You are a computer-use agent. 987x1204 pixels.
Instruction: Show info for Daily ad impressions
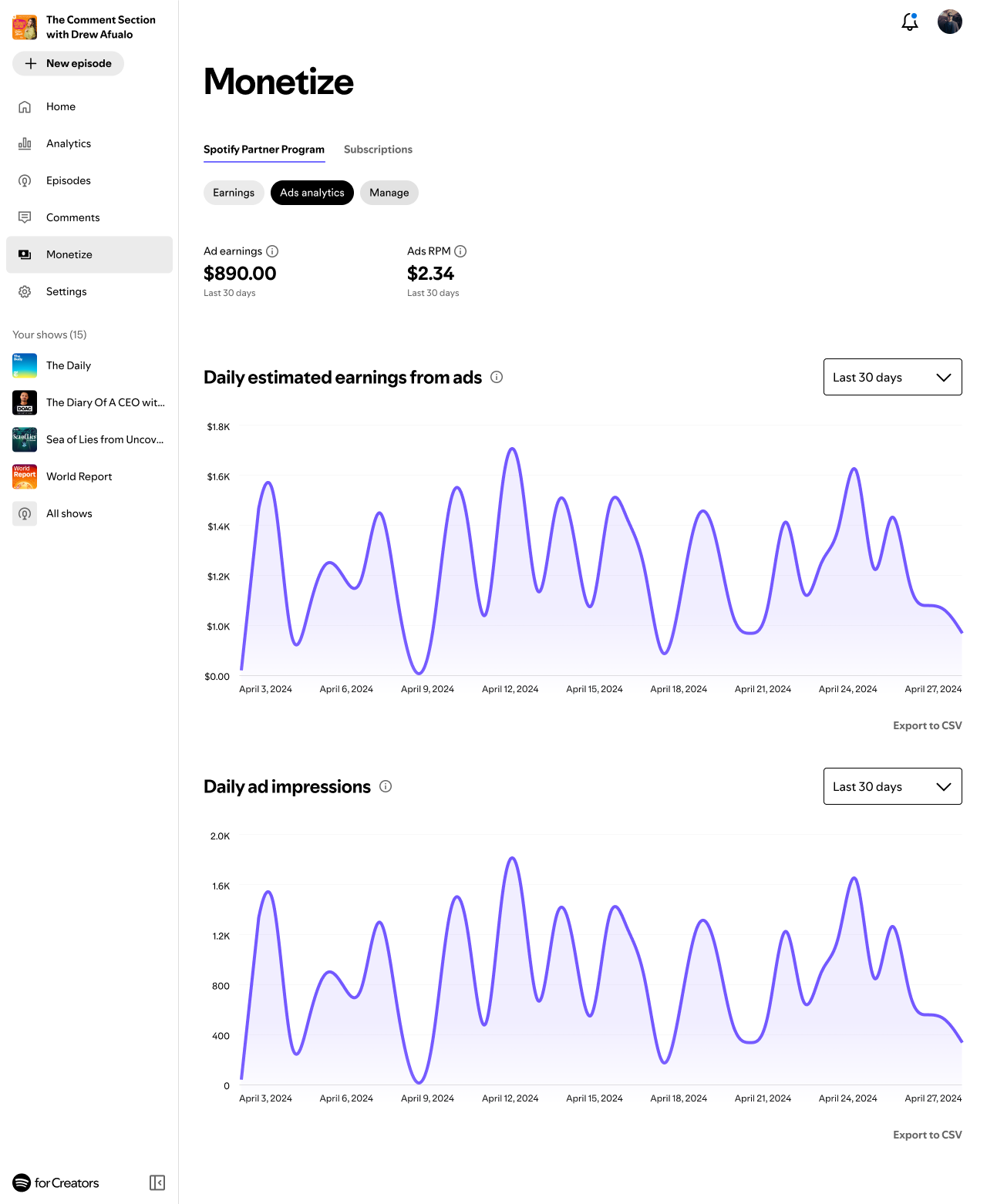tap(386, 786)
